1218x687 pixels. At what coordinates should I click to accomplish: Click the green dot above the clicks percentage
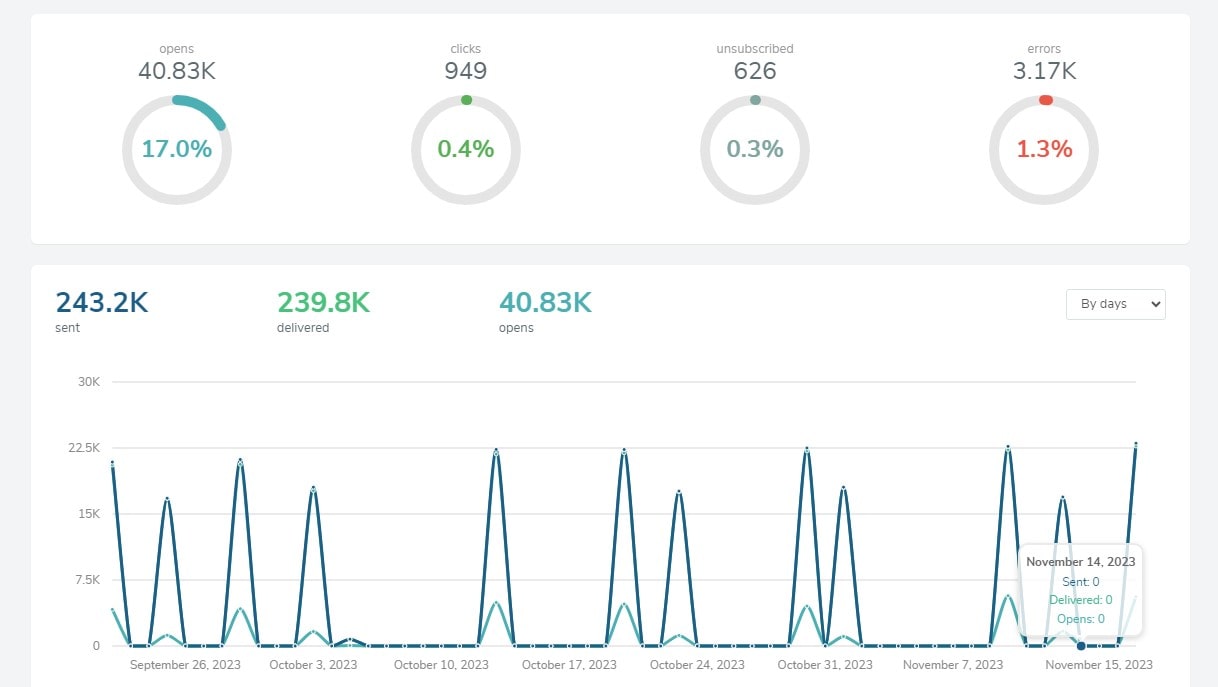[x=466, y=99]
